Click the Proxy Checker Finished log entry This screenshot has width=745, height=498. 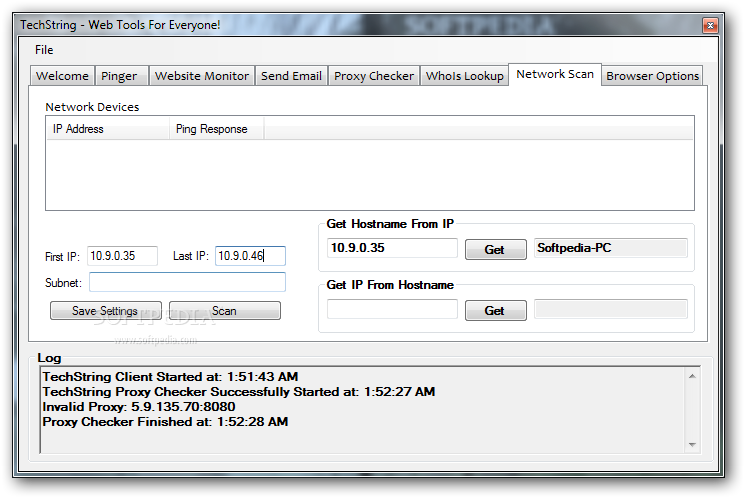pyautogui.click(x=165, y=422)
